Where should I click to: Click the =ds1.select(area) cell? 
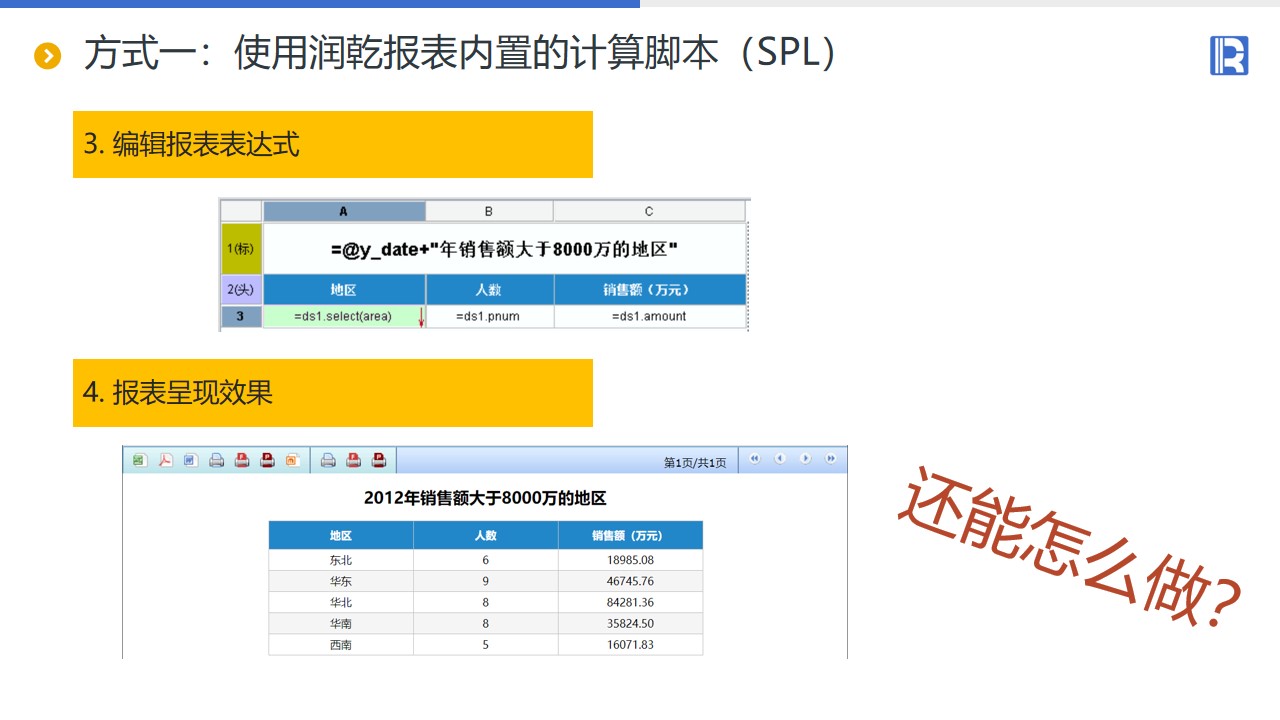344,317
